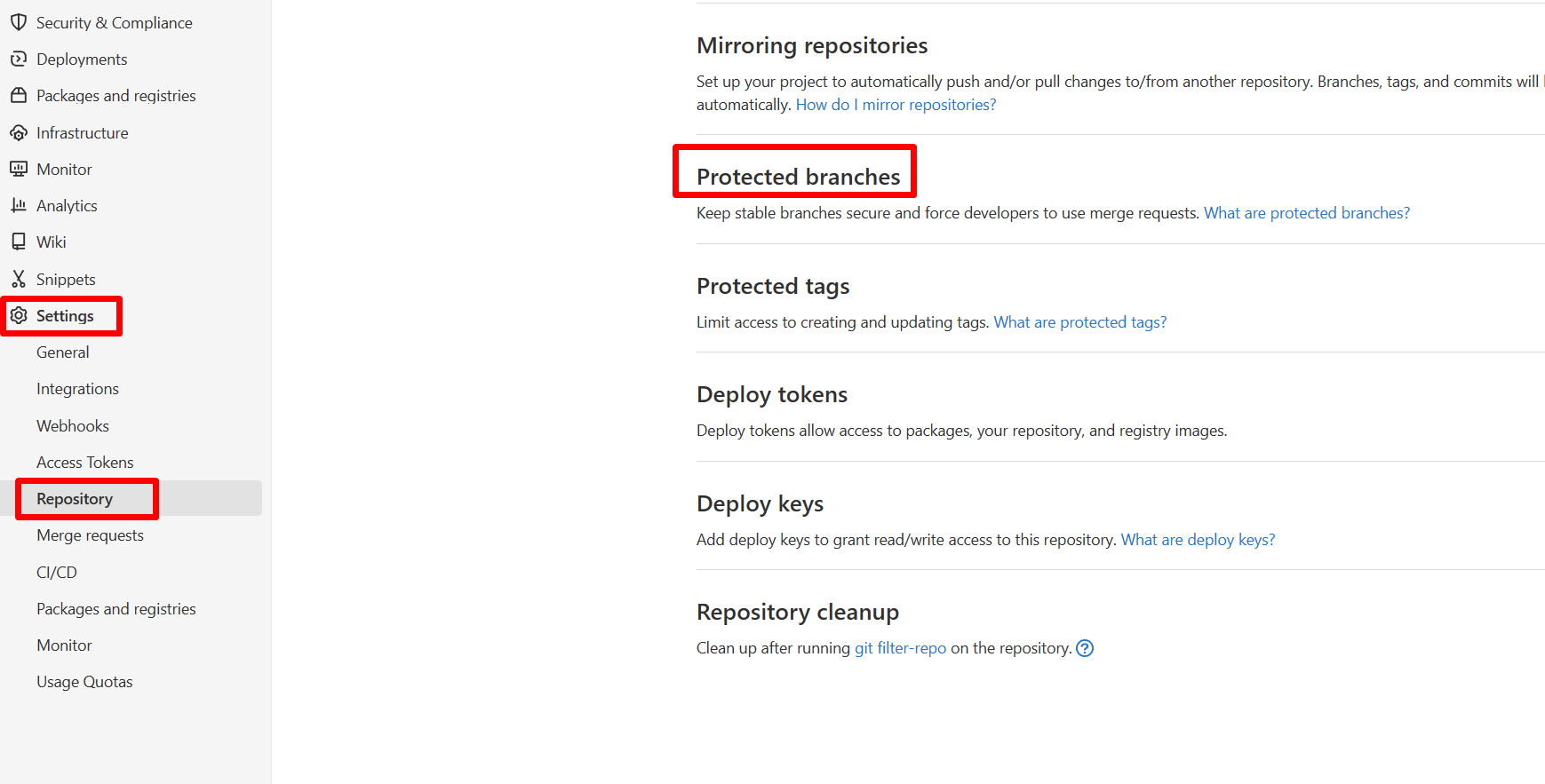
Task: Follow the git filter-repo link
Action: [x=900, y=647]
